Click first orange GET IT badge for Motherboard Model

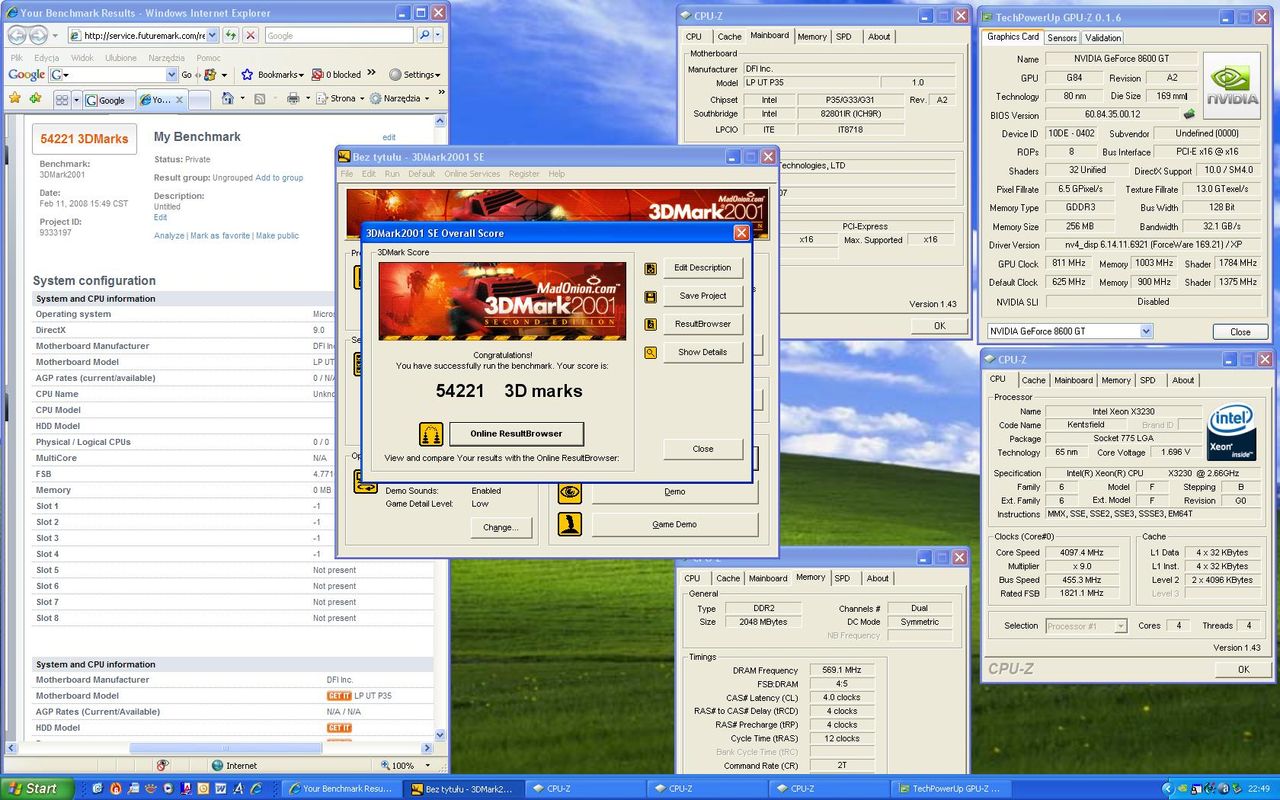pyautogui.click(x=339, y=696)
